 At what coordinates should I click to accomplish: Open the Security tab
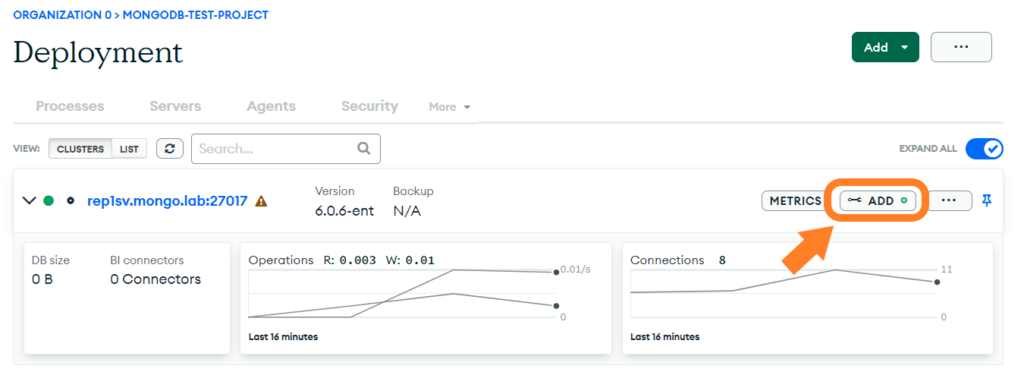370,106
